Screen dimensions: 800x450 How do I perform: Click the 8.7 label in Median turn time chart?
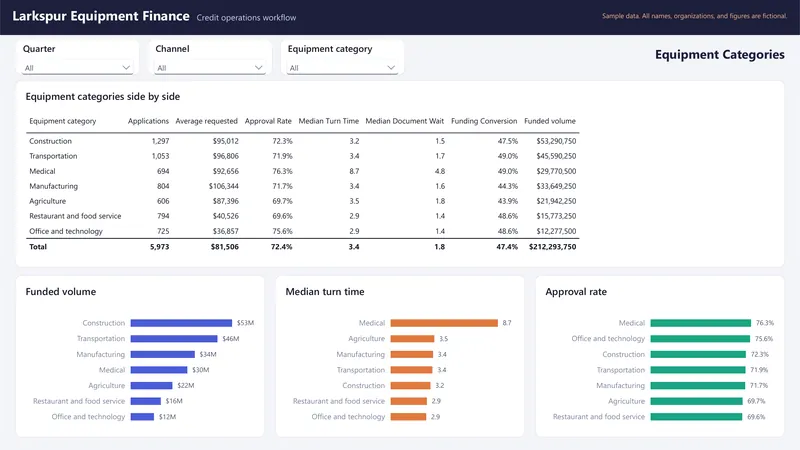[x=507, y=323]
